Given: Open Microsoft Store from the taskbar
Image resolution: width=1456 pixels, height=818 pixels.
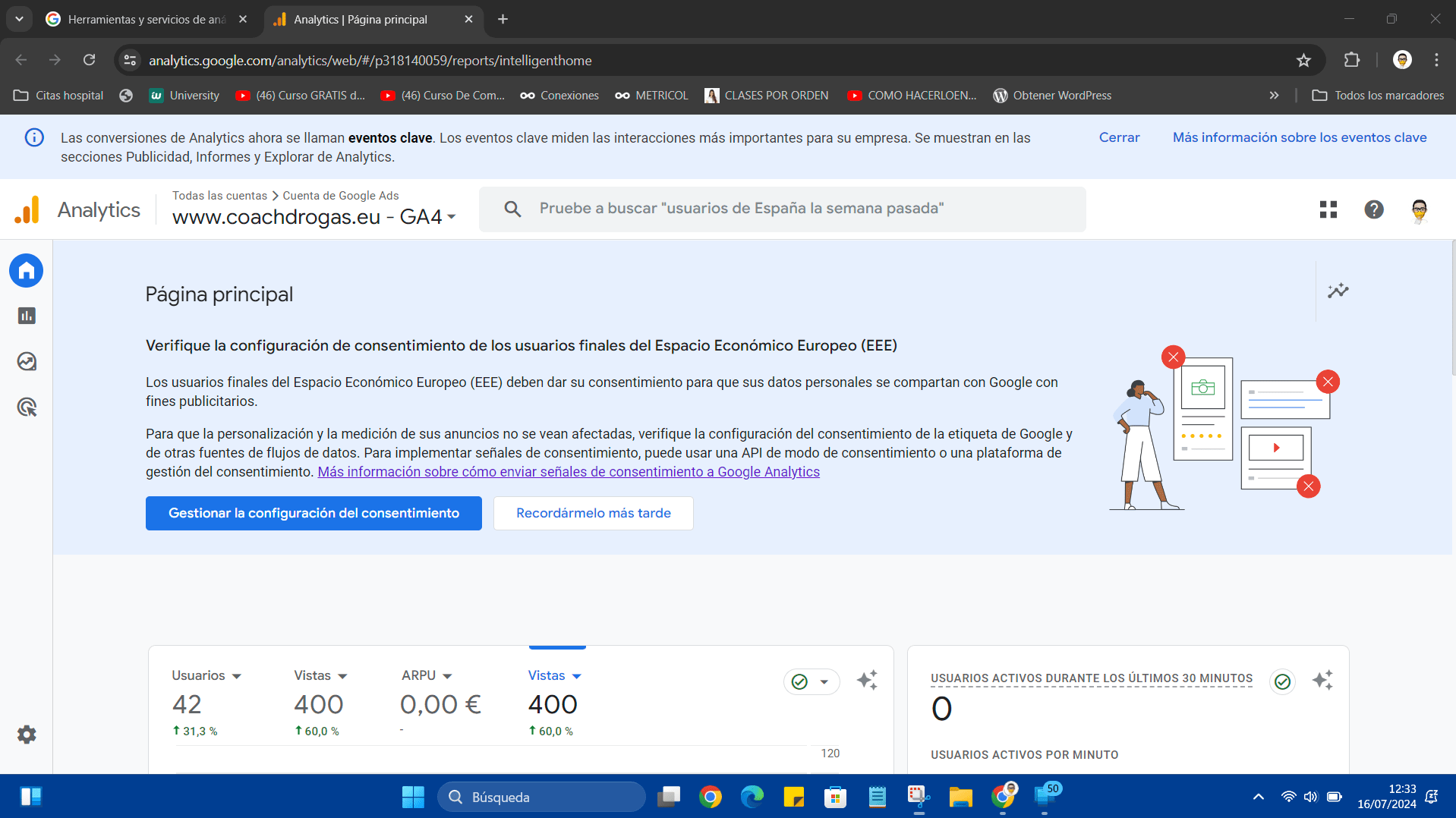Looking at the screenshot, I should [x=835, y=797].
